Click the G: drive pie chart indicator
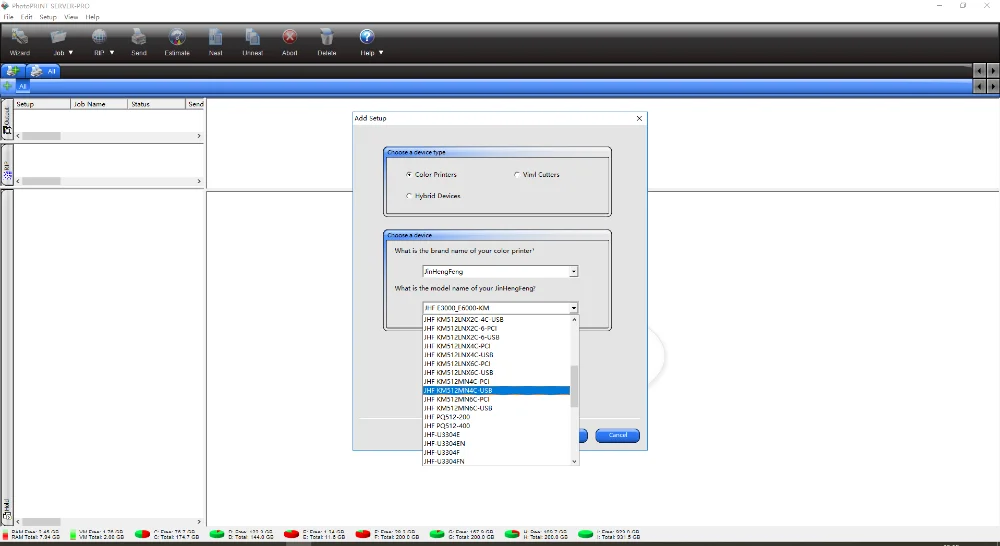1000x546 pixels. click(437, 534)
